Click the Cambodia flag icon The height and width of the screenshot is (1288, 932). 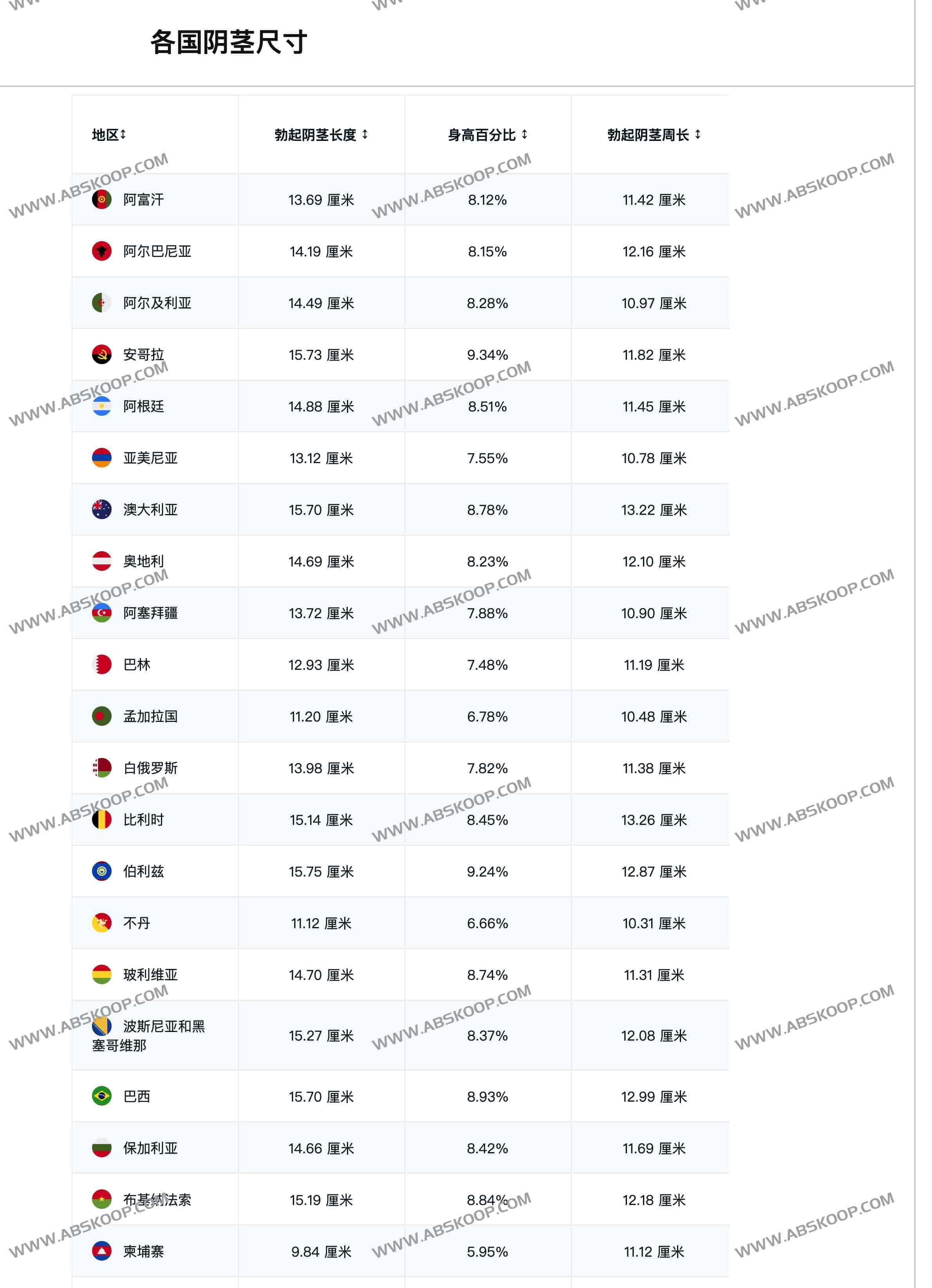pos(102,1251)
